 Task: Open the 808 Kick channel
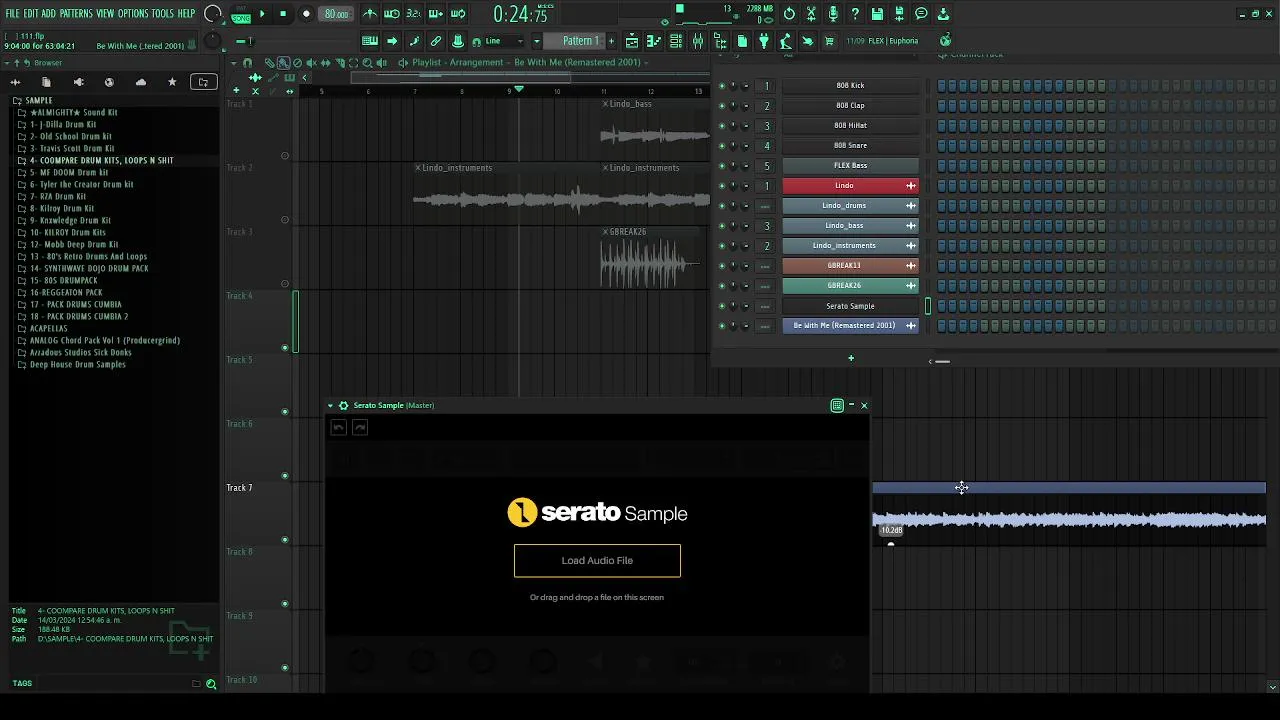(850, 86)
